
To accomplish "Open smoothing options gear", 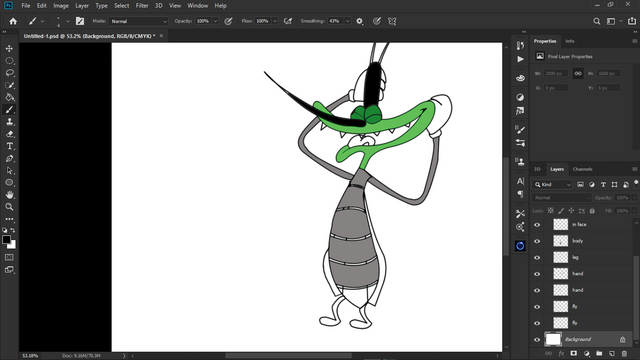I will pos(360,21).
